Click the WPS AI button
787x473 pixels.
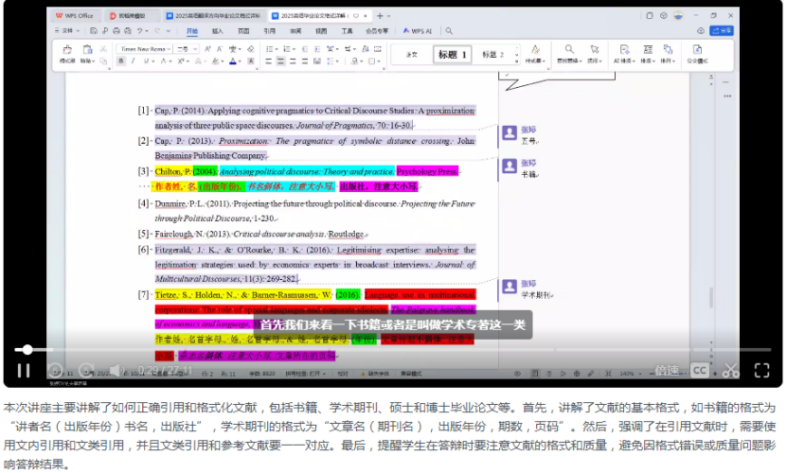pyautogui.click(x=417, y=31)
